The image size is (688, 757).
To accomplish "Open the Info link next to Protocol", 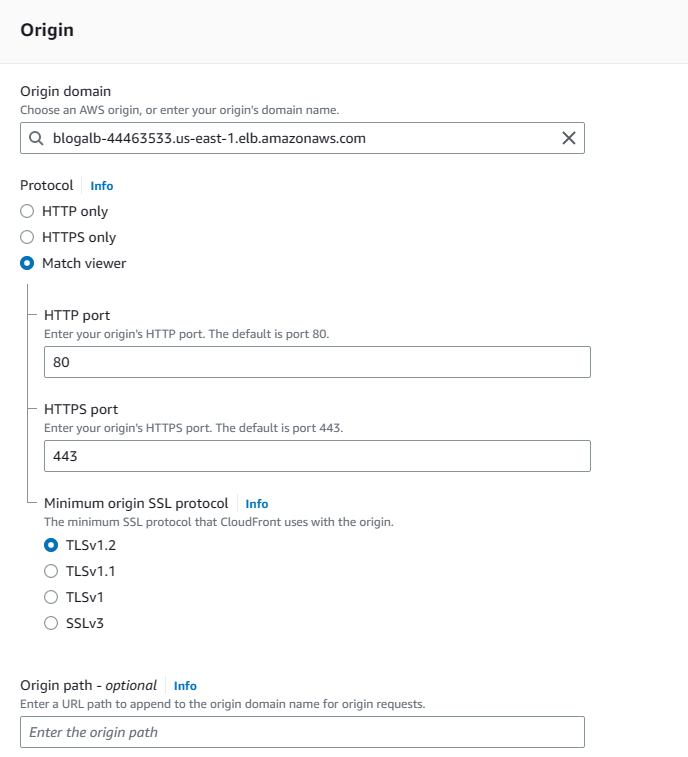I will (x=101, y=186).
